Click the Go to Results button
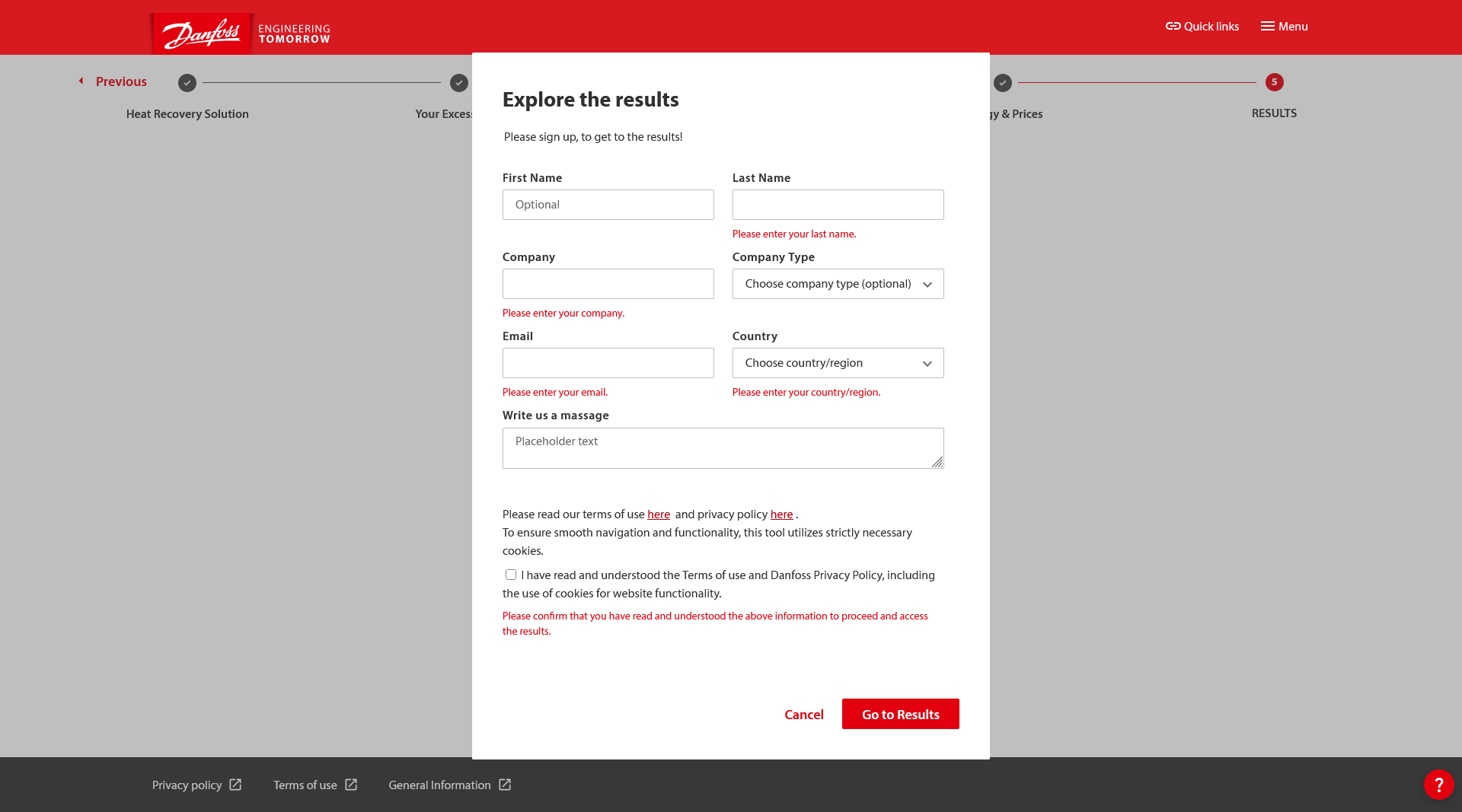Screen dimensions: 1462x812 [x=900, y=714]
